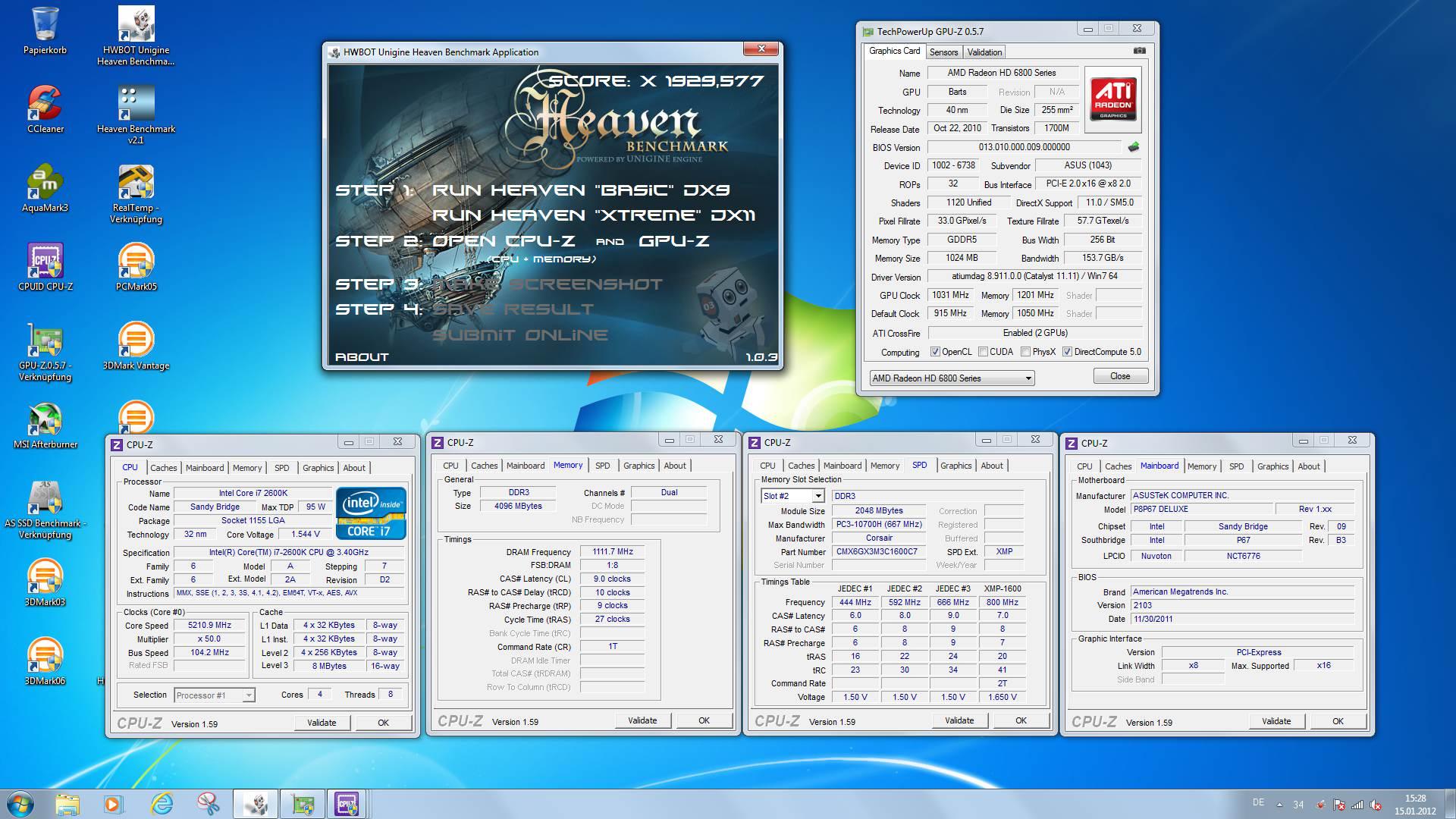Click the Intel Core i7 logo in CPU-Z
The image size is (1456, 819).
(x=372, y=513)
